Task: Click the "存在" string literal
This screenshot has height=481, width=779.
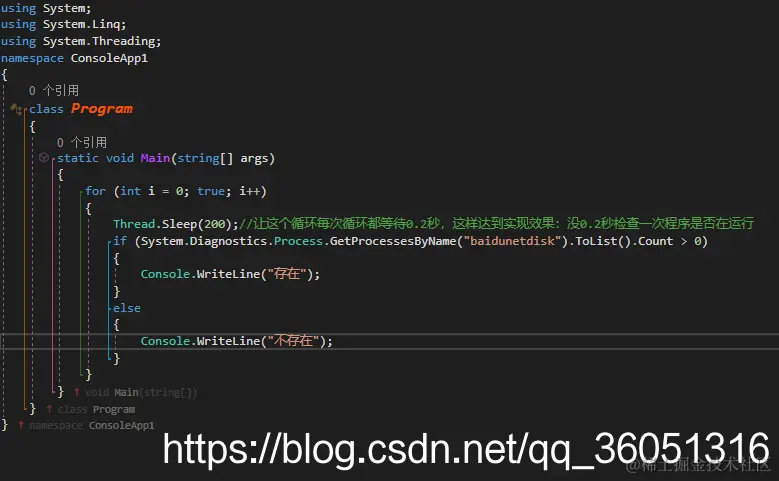Action: tap(287, 273)
